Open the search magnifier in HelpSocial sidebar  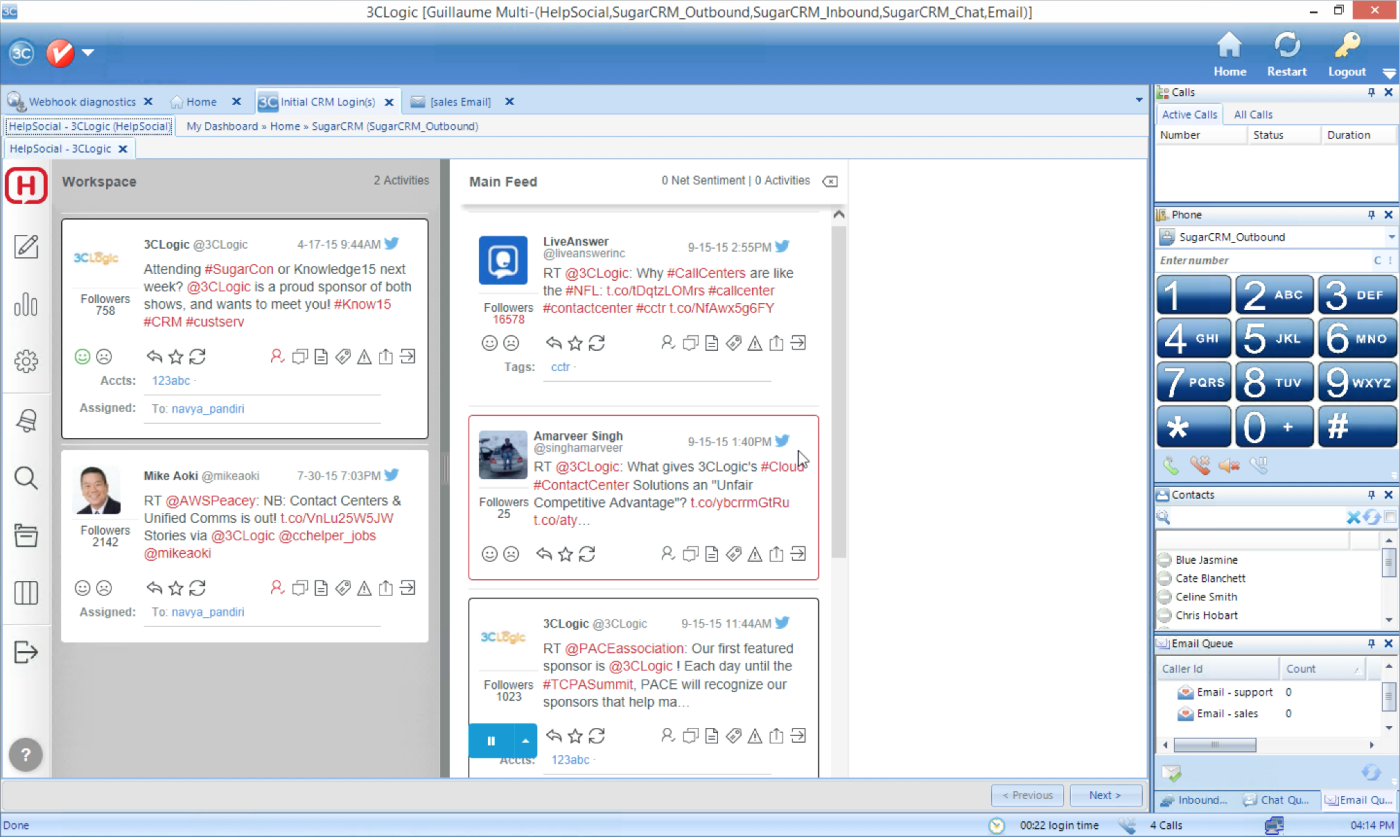pyautogui.click(x=26, y=478)
